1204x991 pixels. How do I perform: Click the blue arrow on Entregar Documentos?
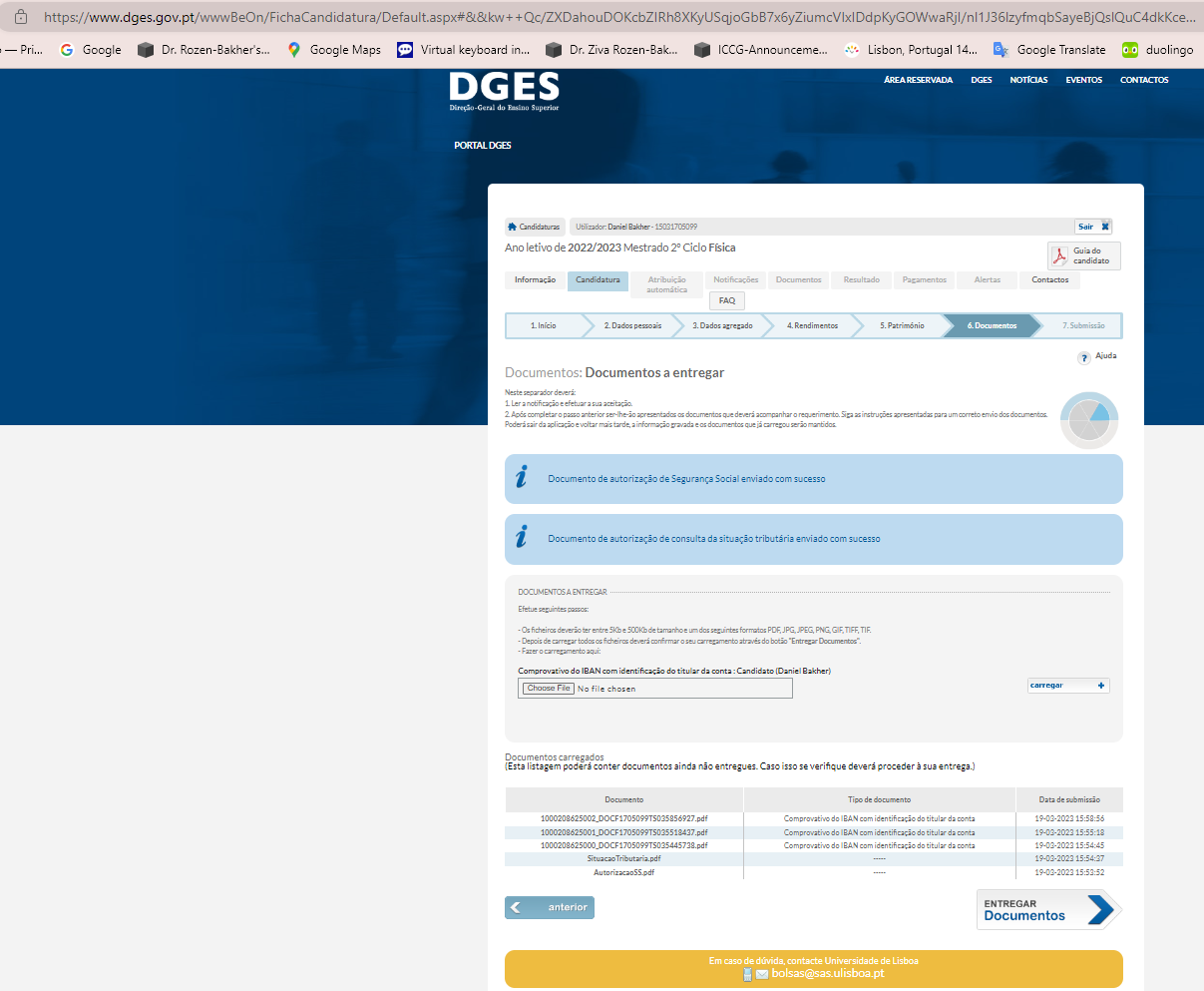[x=1100, y=910]
